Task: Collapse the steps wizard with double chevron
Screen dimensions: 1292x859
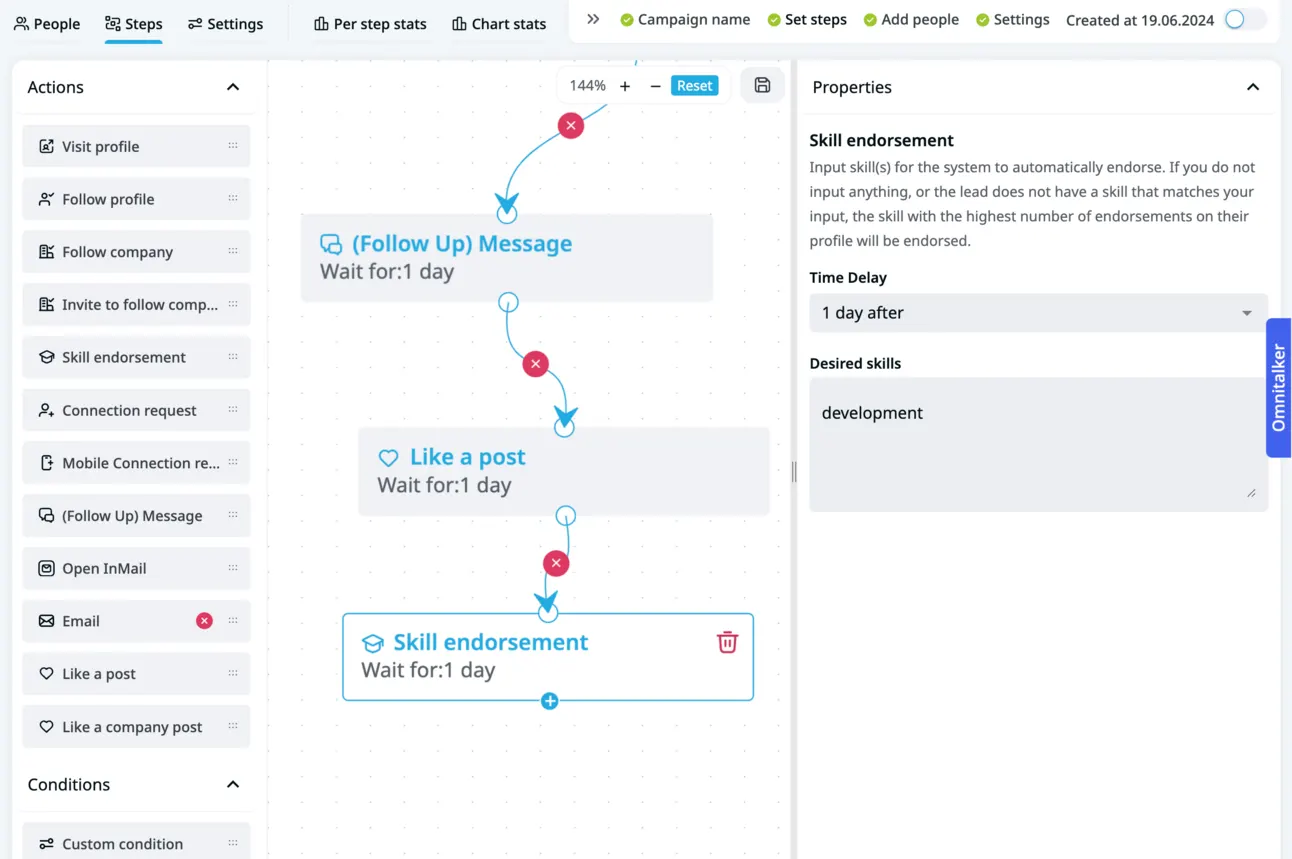Action: (593, 19)
